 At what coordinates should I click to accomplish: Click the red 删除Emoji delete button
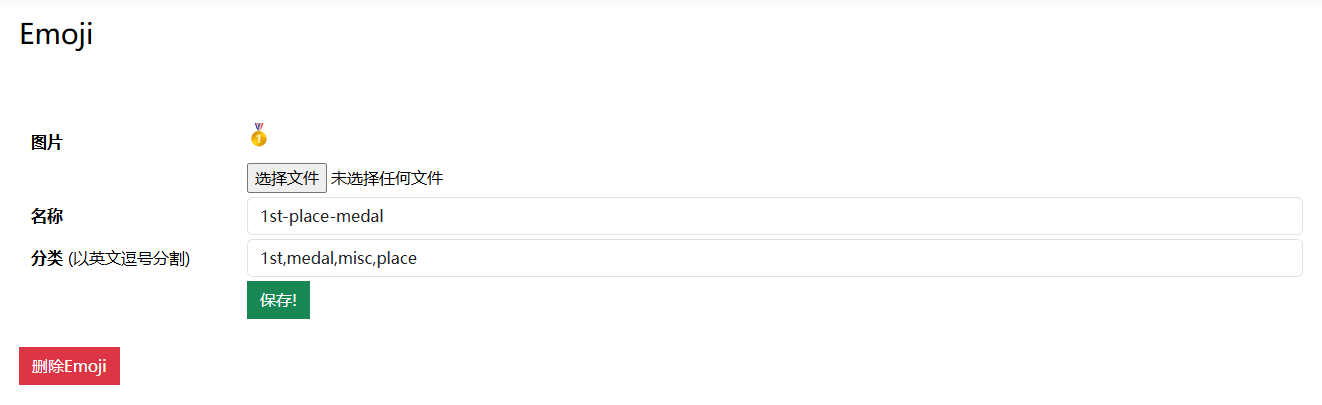69,366
